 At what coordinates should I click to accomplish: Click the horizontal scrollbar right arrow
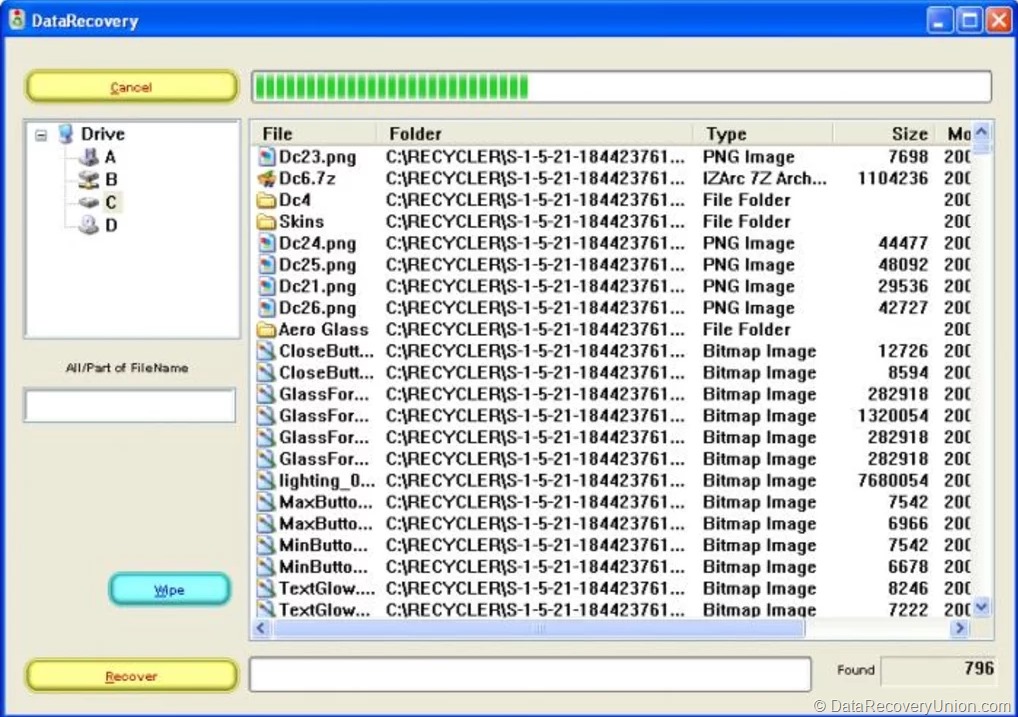[x=960, y=628]
